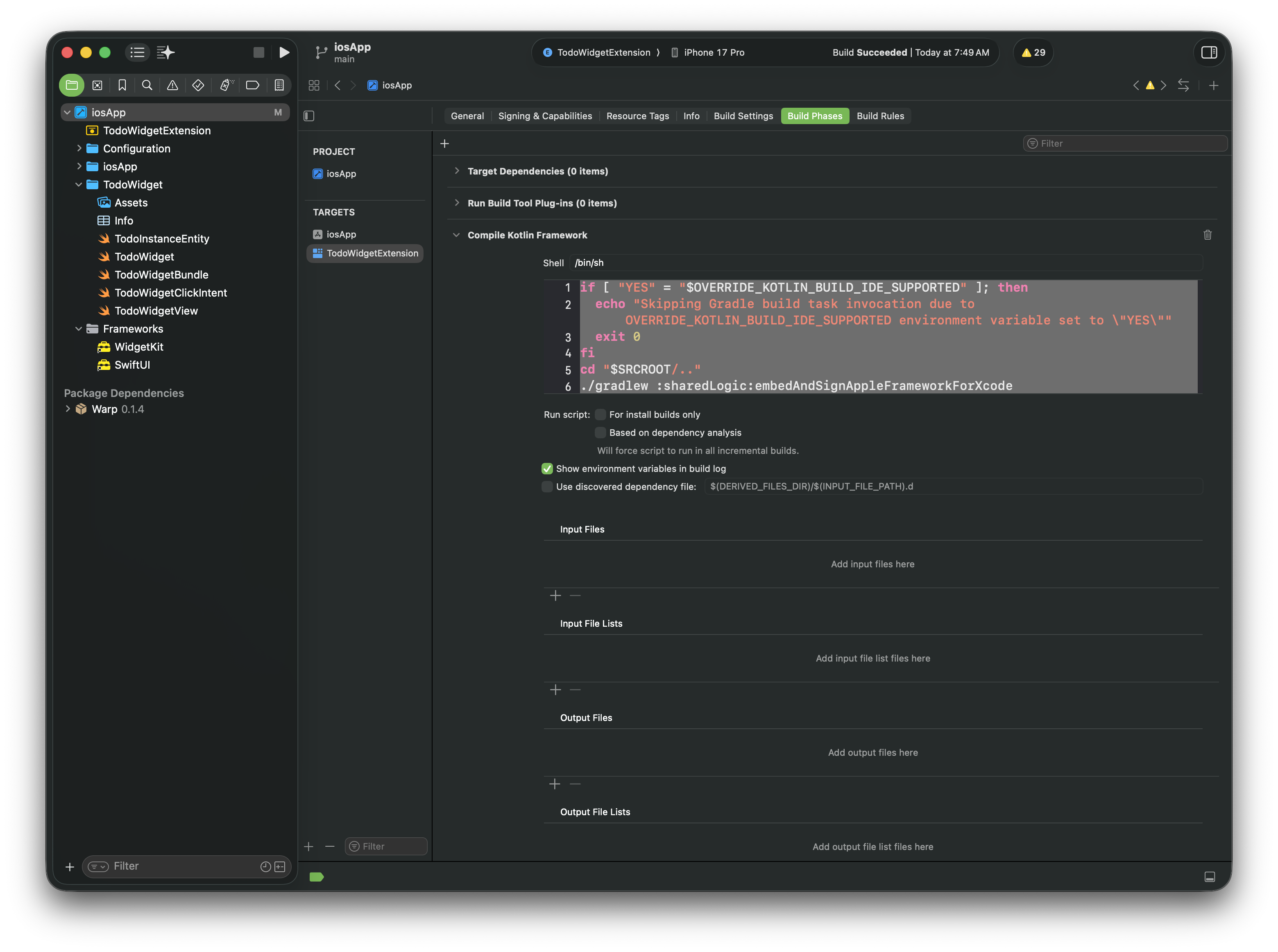Screen dimensions: 1278x952
Task: Open the Find navigator
Action: (x=147, y=85)
